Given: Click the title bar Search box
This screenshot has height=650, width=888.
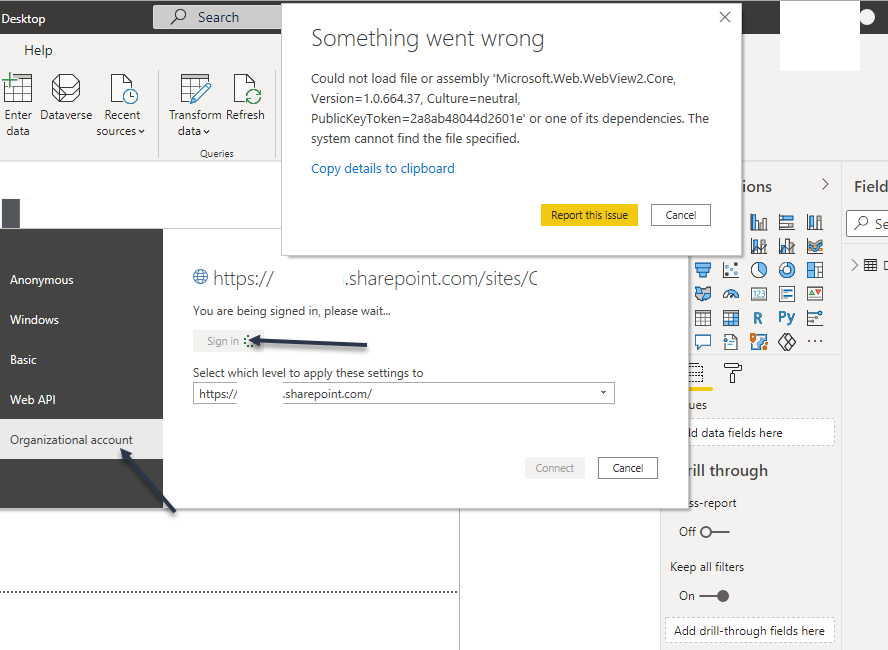Looking at the screenshot, I should [x=218, y=18].
